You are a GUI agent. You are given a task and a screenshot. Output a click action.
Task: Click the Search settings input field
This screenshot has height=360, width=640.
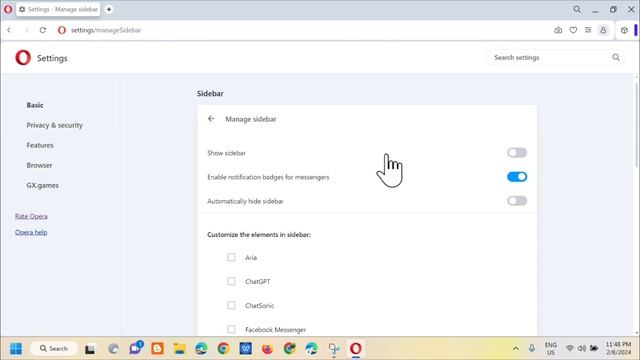coord(555,58)
